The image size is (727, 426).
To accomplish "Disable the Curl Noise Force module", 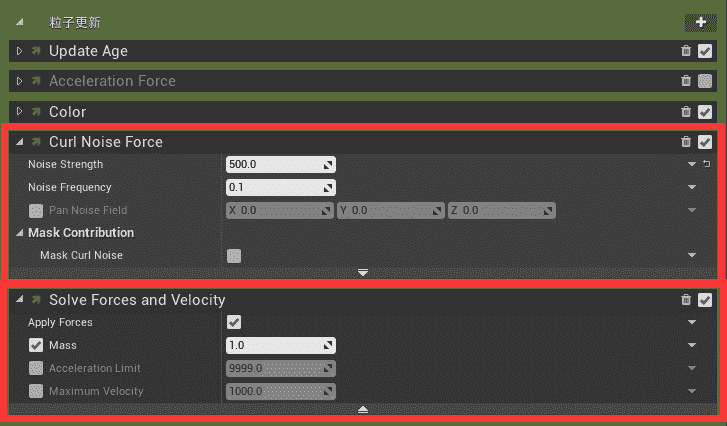I will point(705,142).
